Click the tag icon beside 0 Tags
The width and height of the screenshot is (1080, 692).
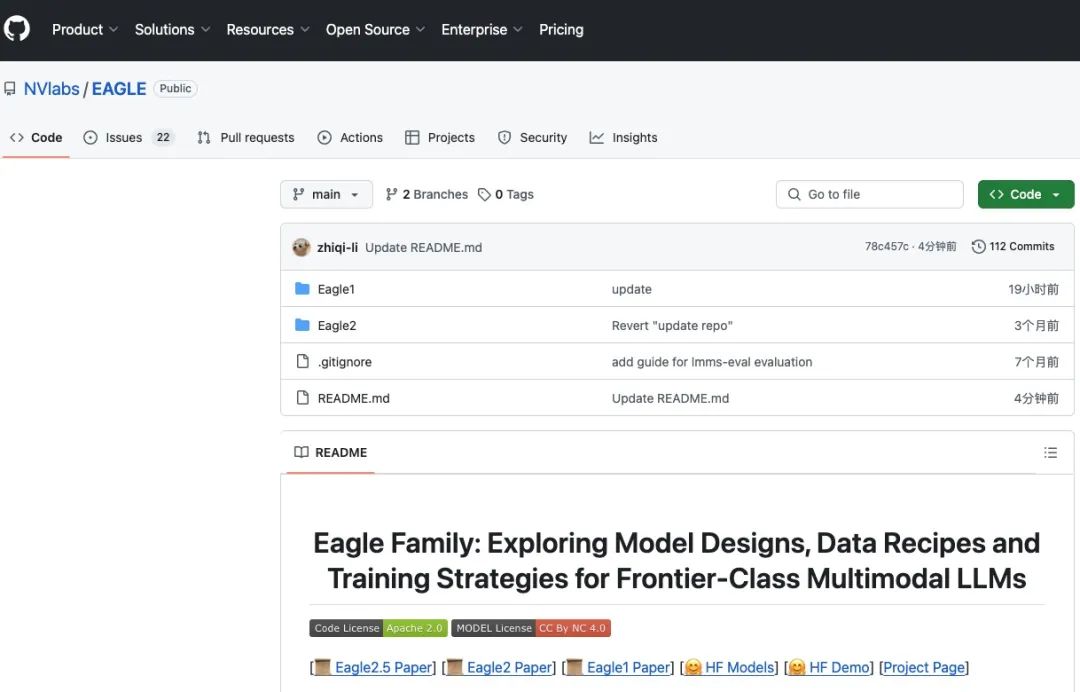[x=484, y=195]
